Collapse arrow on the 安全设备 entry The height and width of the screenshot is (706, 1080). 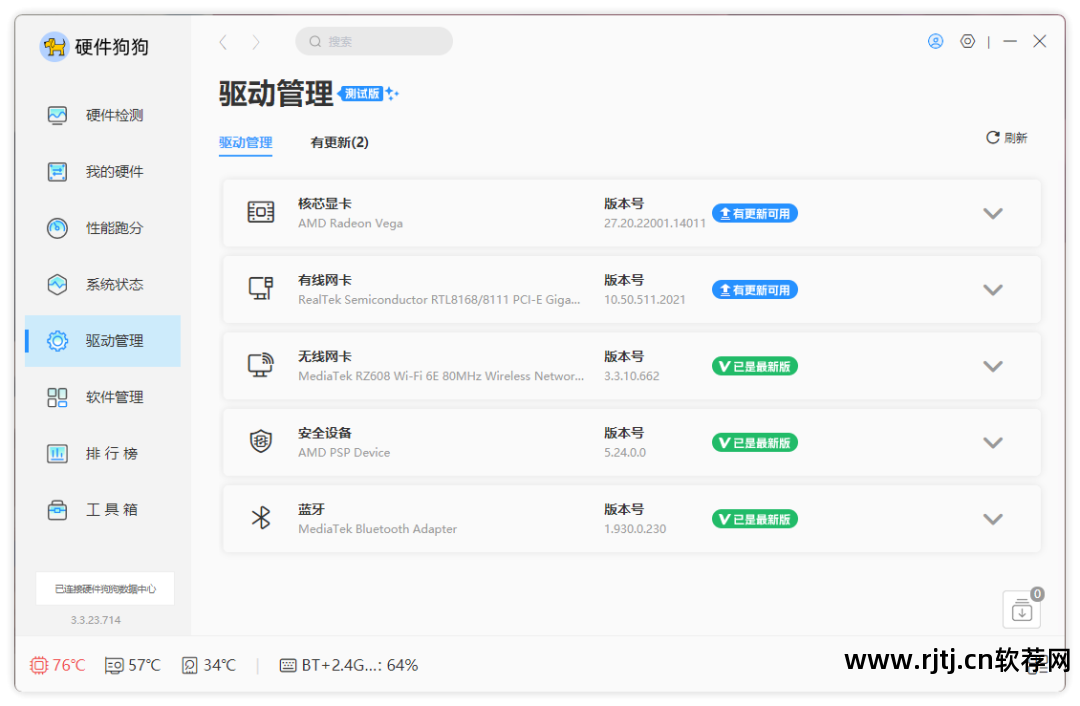click(x=993, y=442)
